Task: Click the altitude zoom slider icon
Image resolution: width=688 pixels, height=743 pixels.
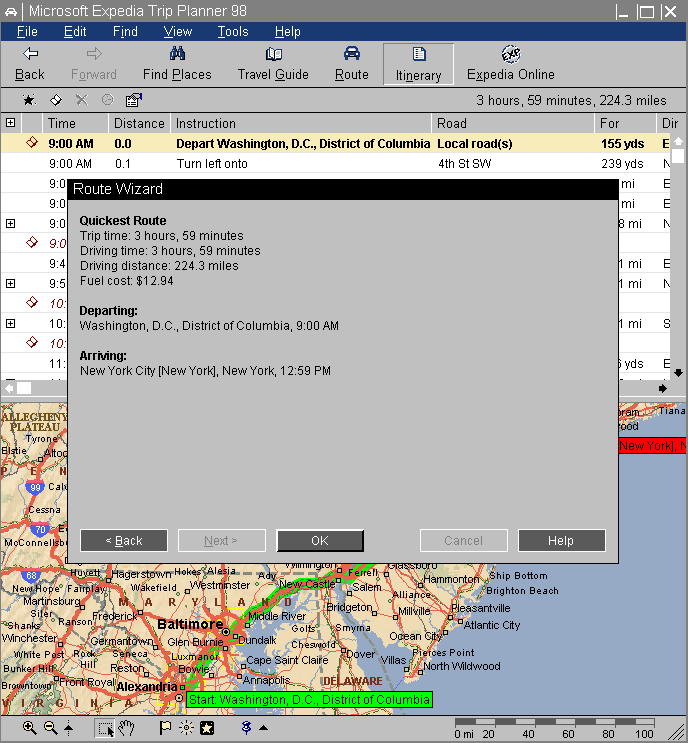Action: [69, 728]
